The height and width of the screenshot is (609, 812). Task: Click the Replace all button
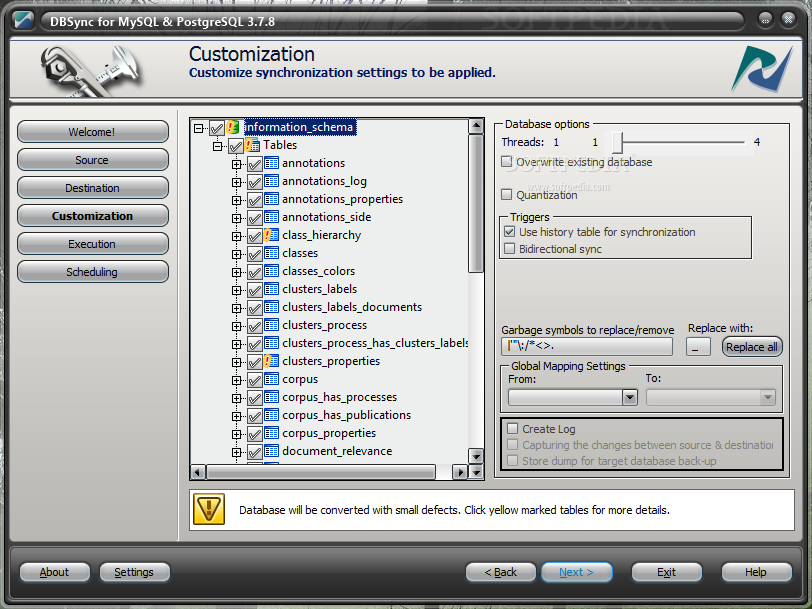tap(752, 346)
